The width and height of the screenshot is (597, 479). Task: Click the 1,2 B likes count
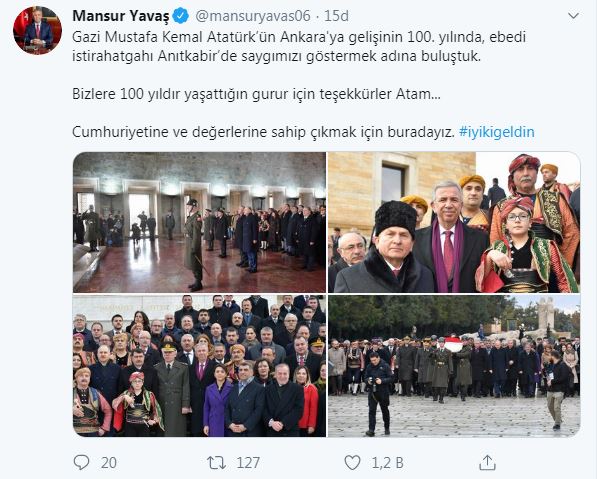[387, 463]
